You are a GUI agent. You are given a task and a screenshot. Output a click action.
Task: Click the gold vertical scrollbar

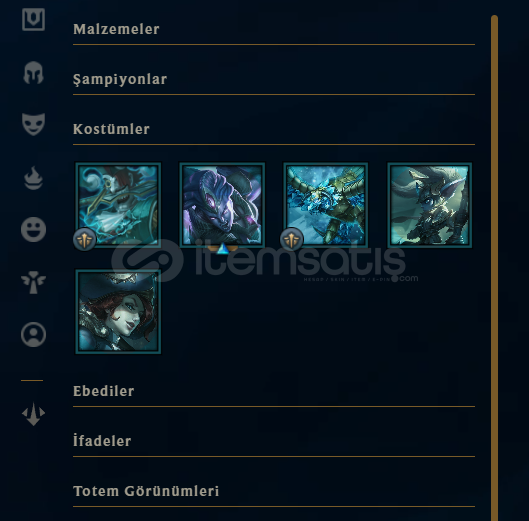coord(495,268)
